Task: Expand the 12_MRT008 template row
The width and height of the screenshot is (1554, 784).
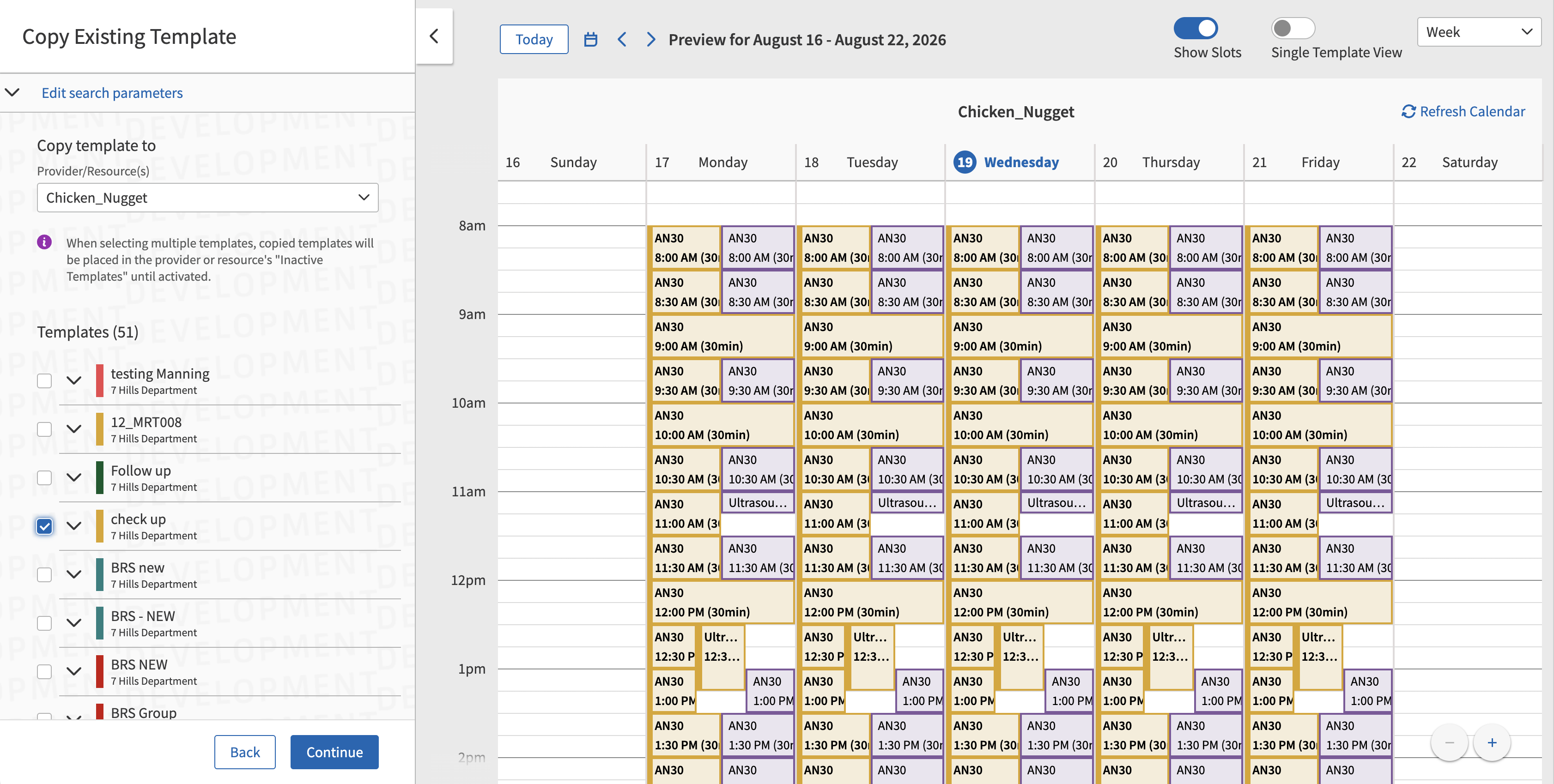Action: click(x=73, y=429)
